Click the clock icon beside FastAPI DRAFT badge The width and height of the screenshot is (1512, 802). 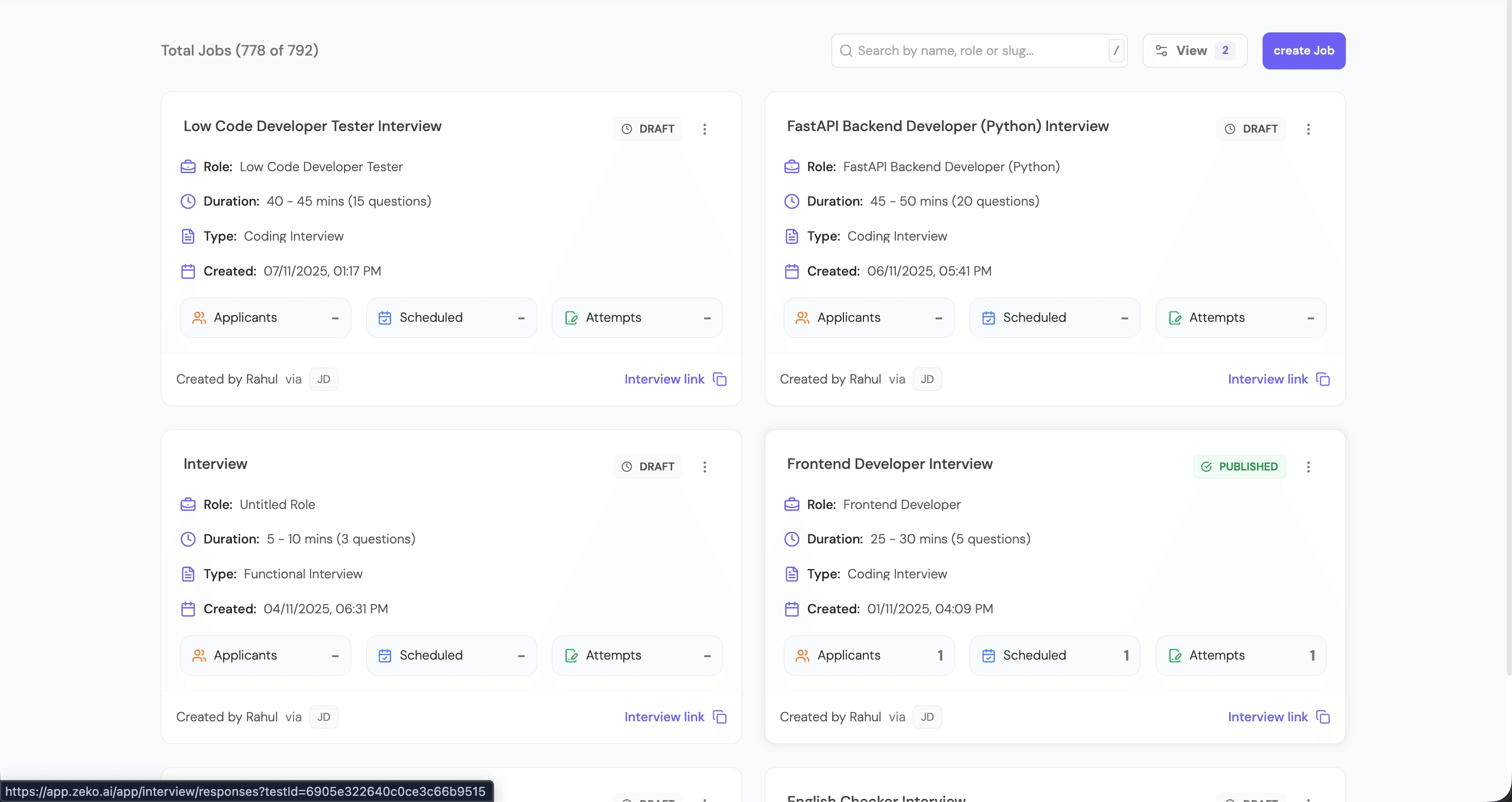click(1230, 129)
